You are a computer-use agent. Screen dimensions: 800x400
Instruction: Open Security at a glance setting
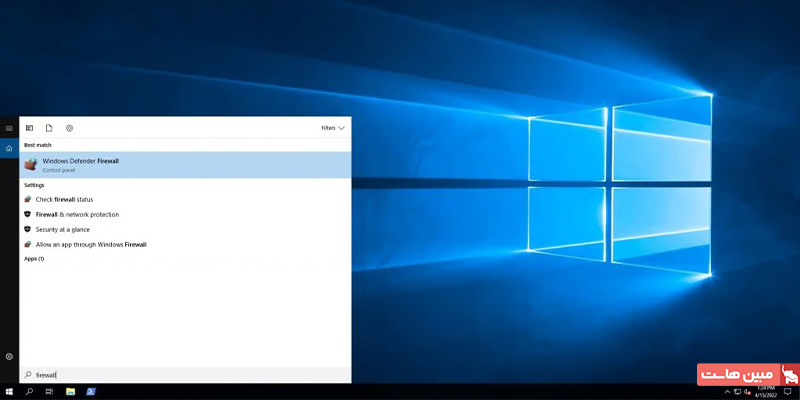(x=185, y=230)
